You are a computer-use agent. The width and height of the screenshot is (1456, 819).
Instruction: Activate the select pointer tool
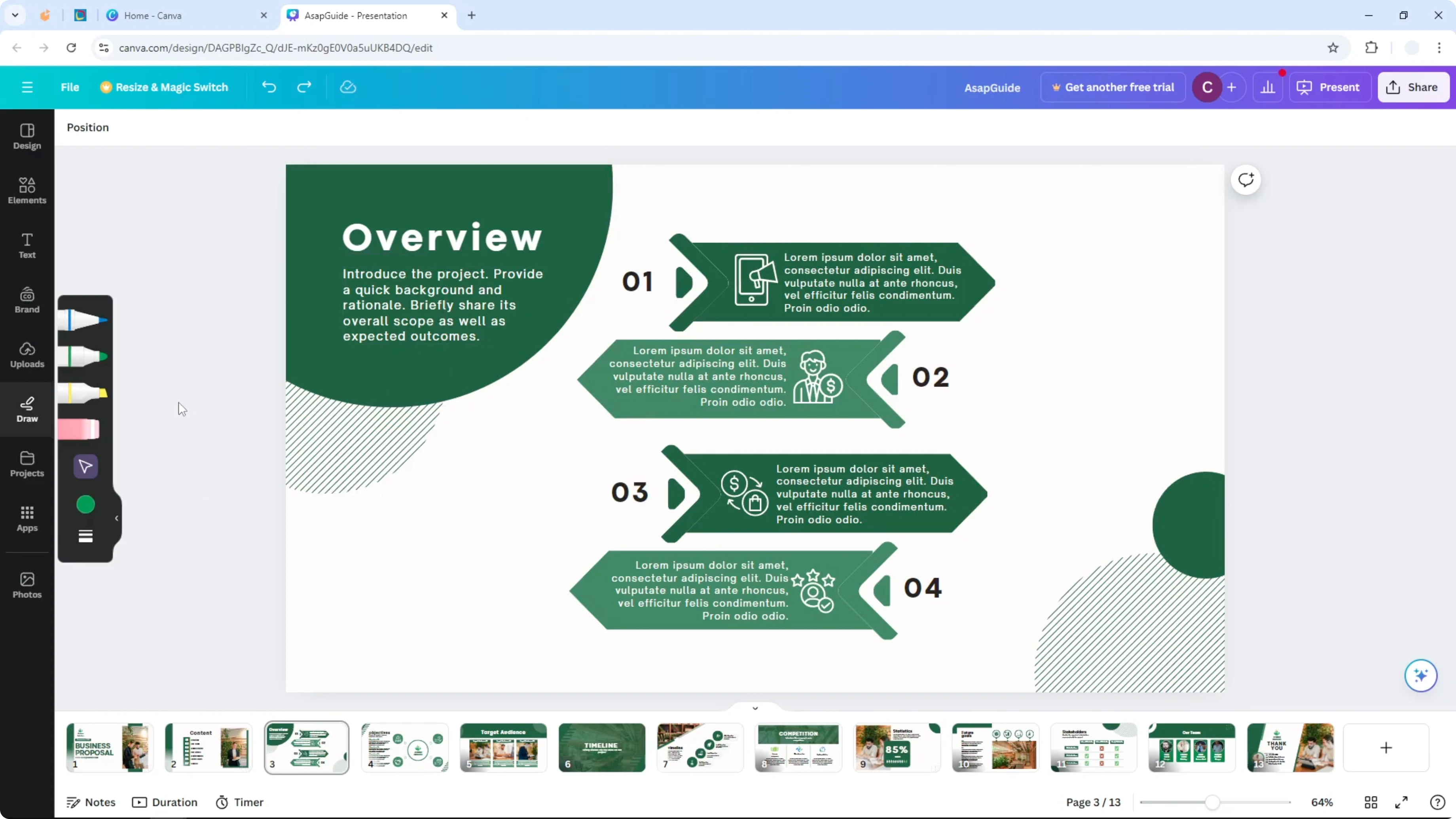click(x=85, y=466)
